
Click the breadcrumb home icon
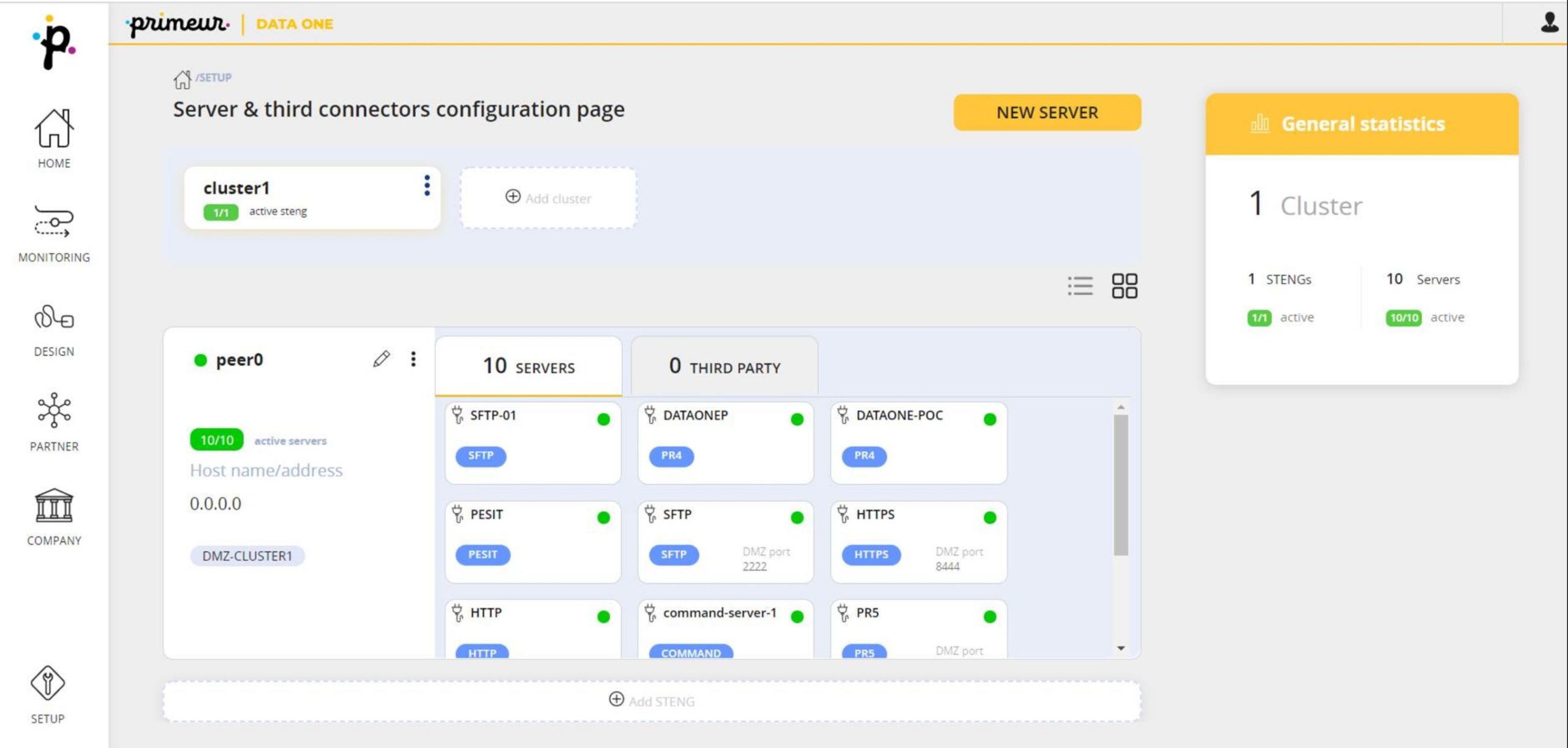coord(182,79)
